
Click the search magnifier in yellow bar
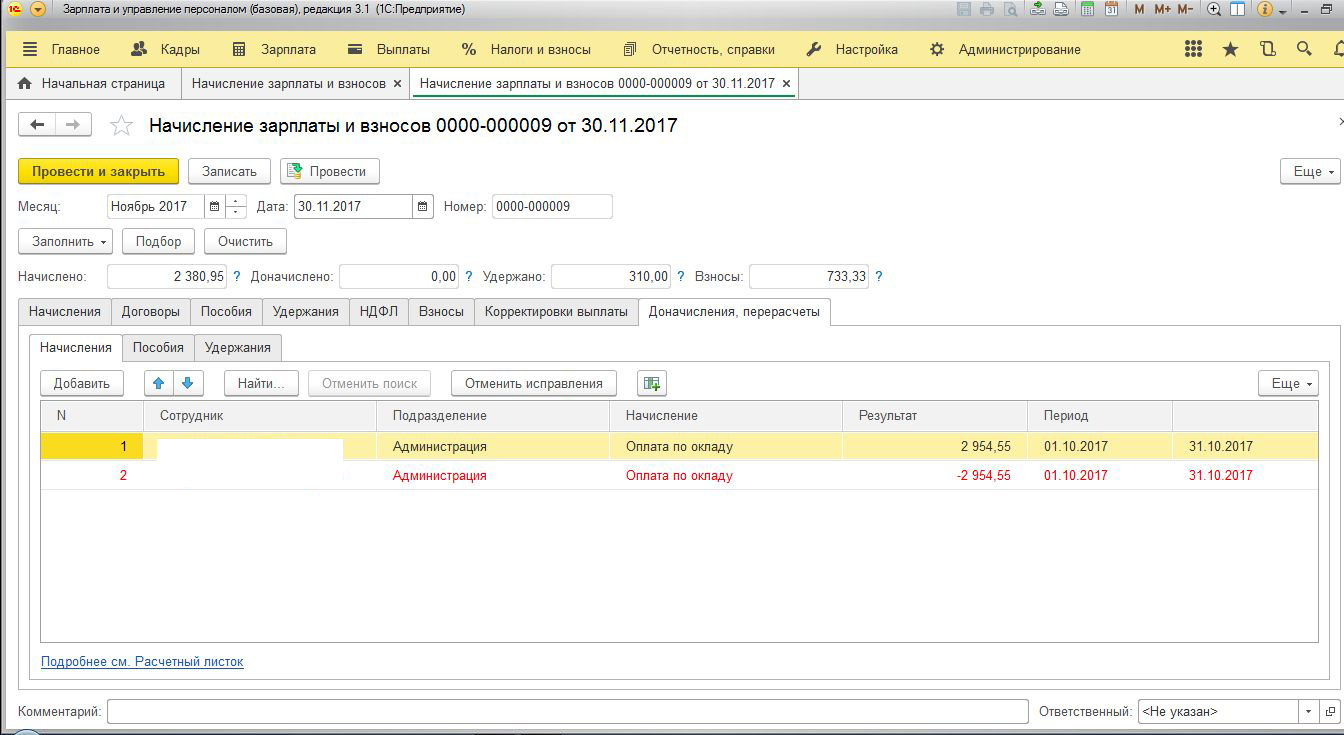pos(1304,49)
